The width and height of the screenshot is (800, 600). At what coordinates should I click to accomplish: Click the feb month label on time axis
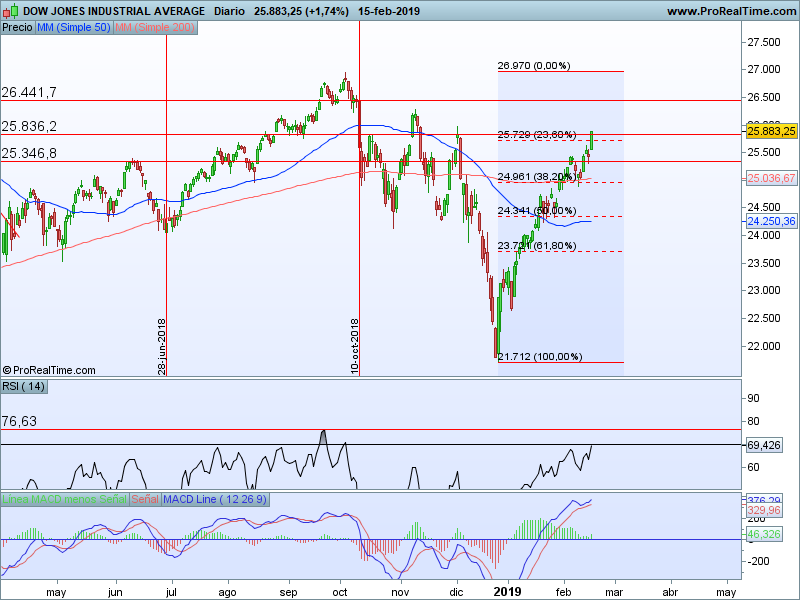click(x=563, y=592)
